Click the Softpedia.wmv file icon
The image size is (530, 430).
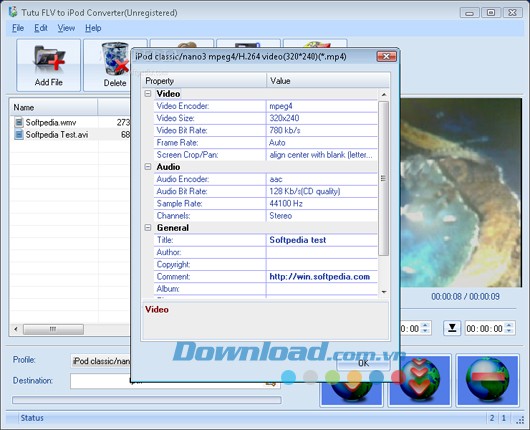click(19, 122)
